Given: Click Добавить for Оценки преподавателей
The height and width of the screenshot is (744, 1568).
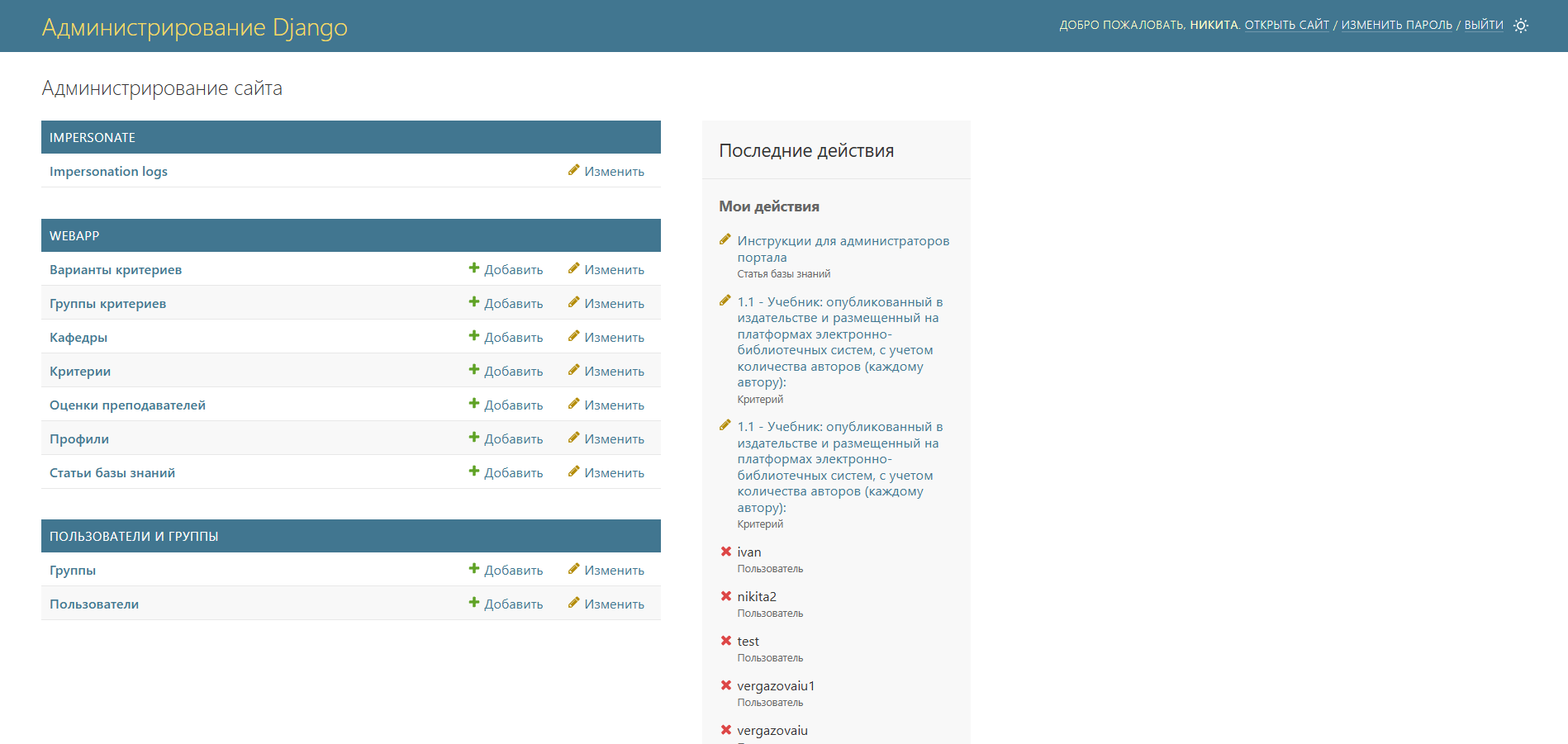Looking at the screenshot, I should click(506, 405).
